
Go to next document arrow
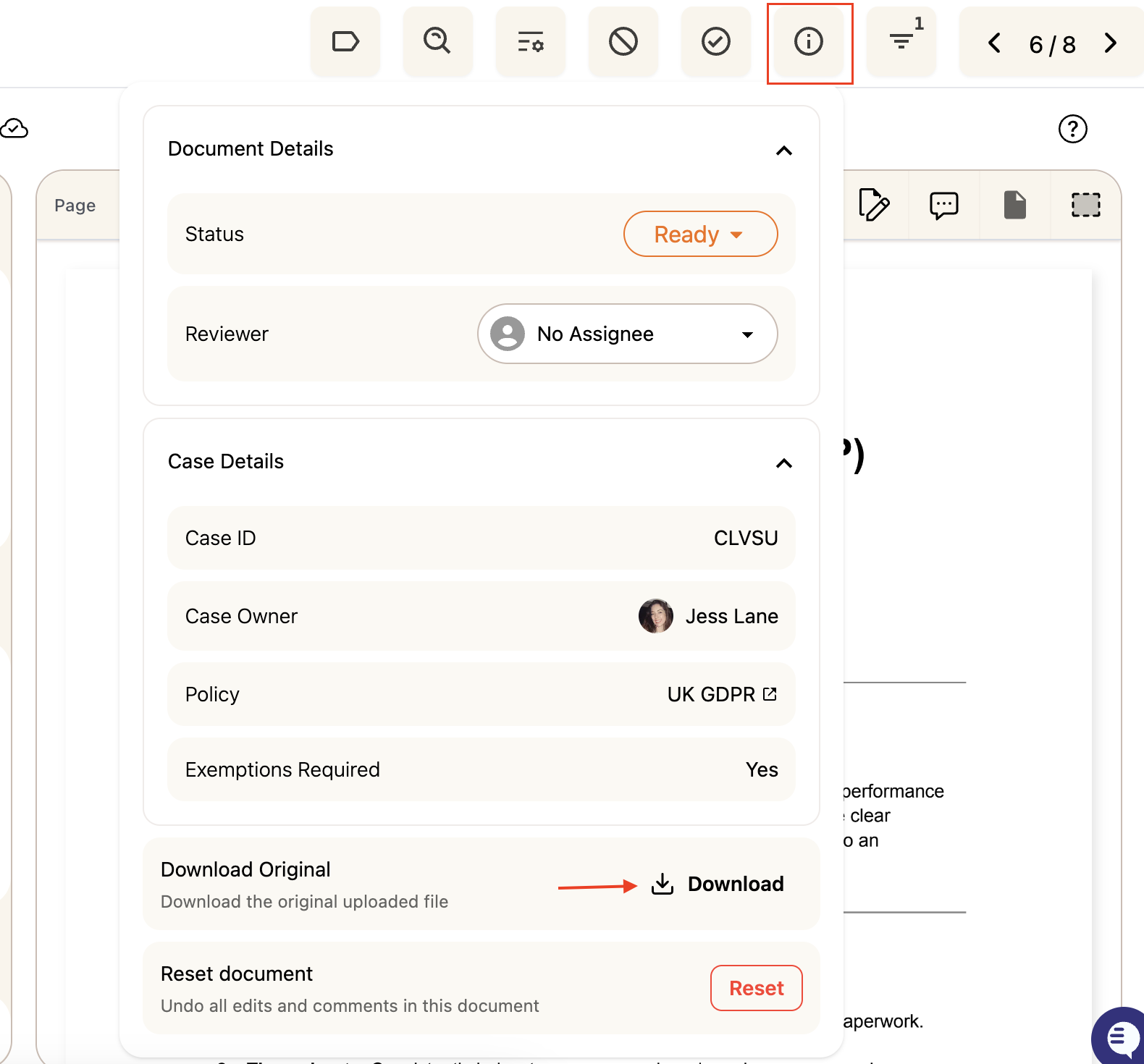pos(1110,43)
